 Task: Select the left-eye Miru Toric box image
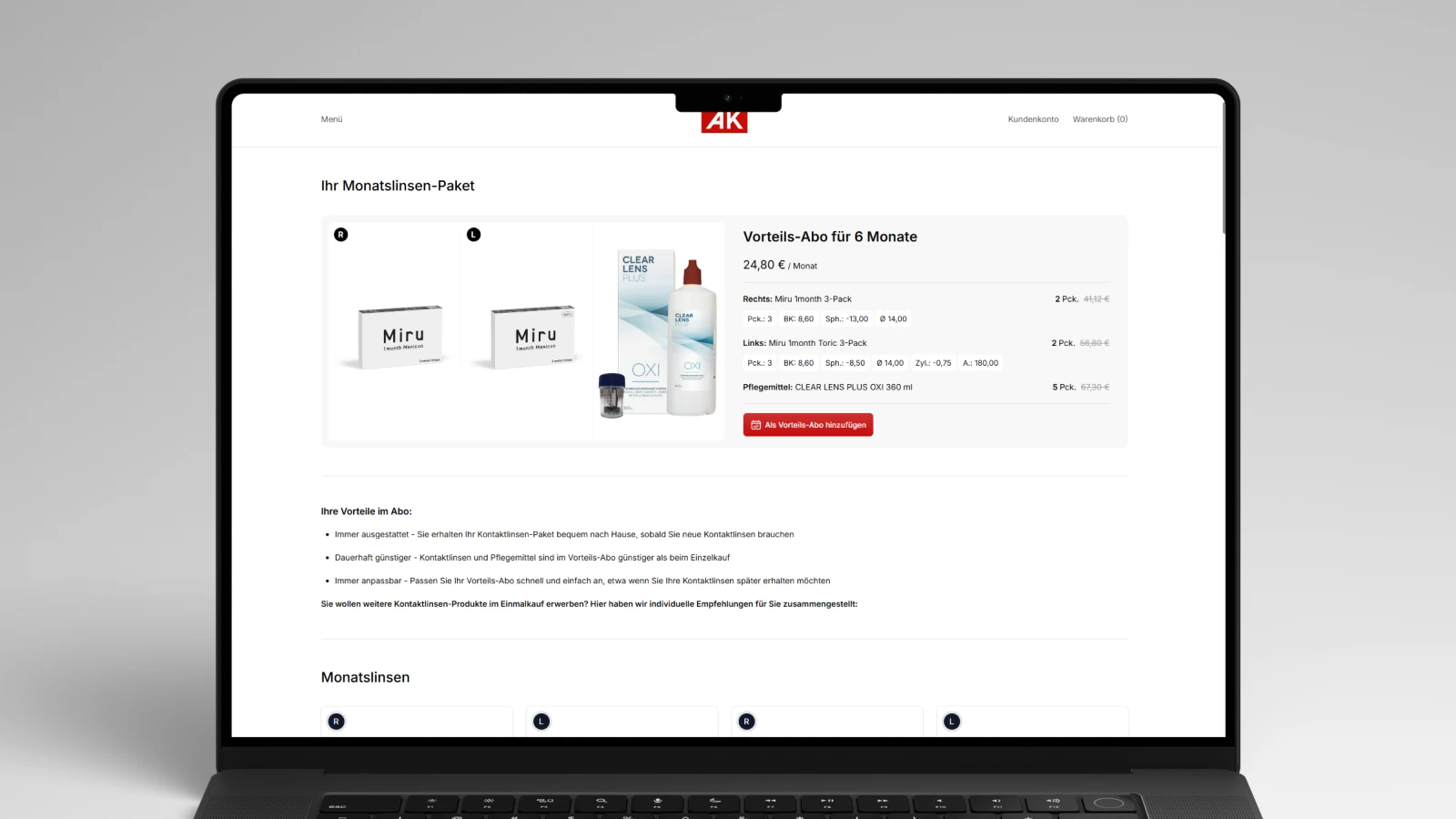click(527, 331)
